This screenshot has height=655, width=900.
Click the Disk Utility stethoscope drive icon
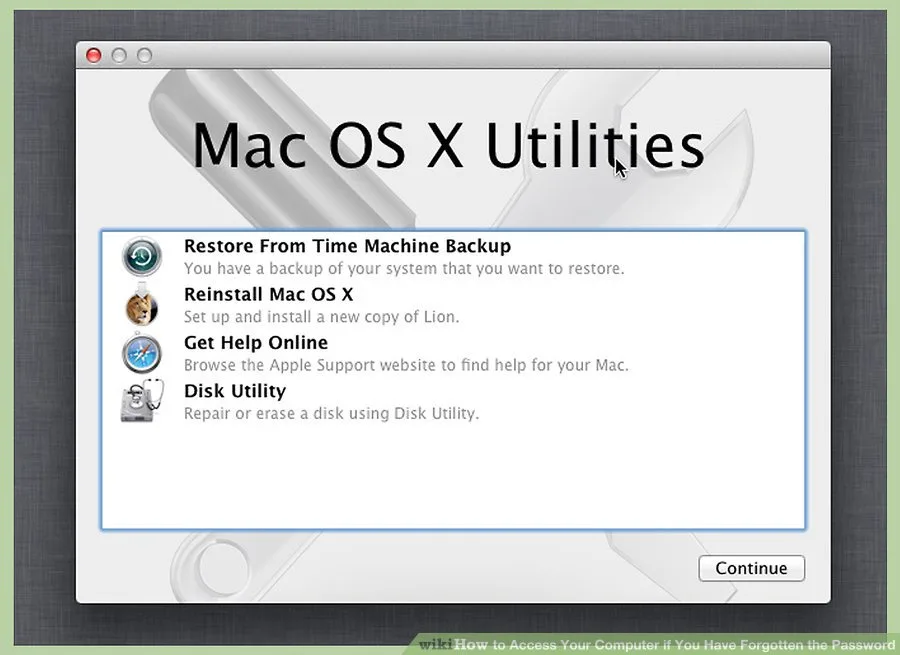(x=142, y=401)
